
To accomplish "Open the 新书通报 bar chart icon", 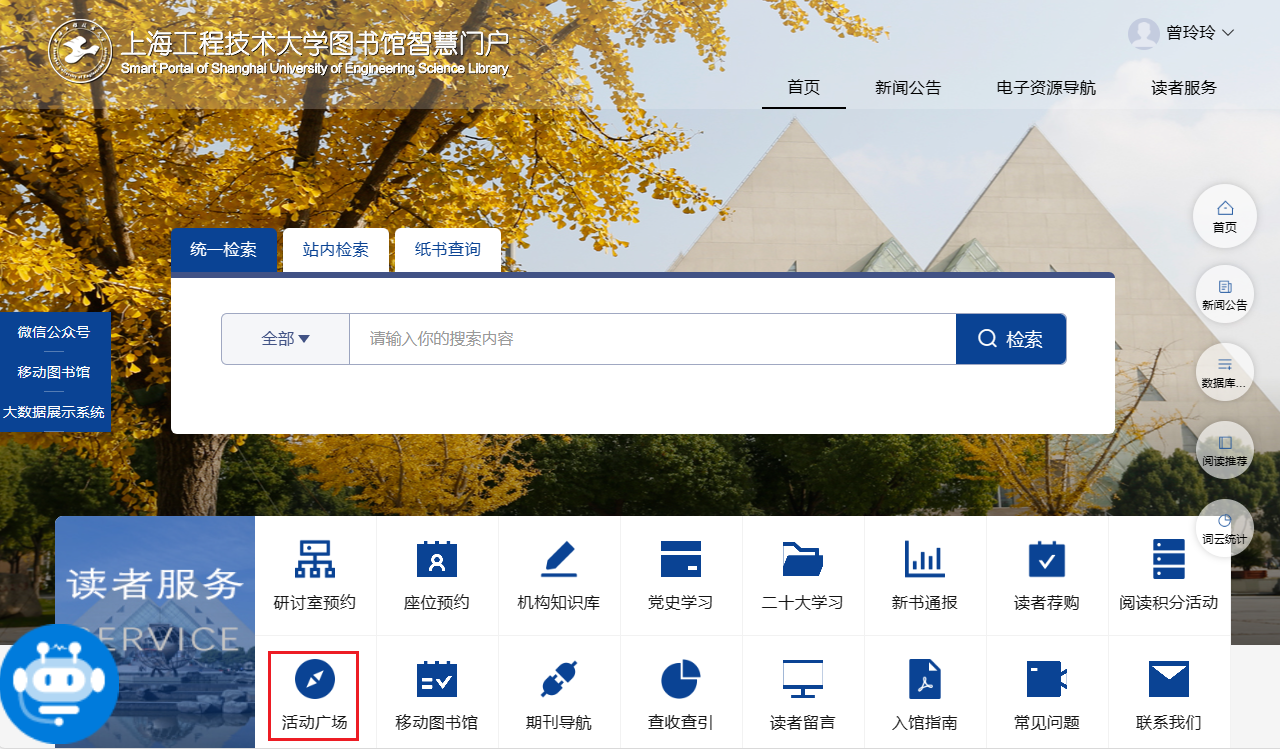I will pos(924,559).
